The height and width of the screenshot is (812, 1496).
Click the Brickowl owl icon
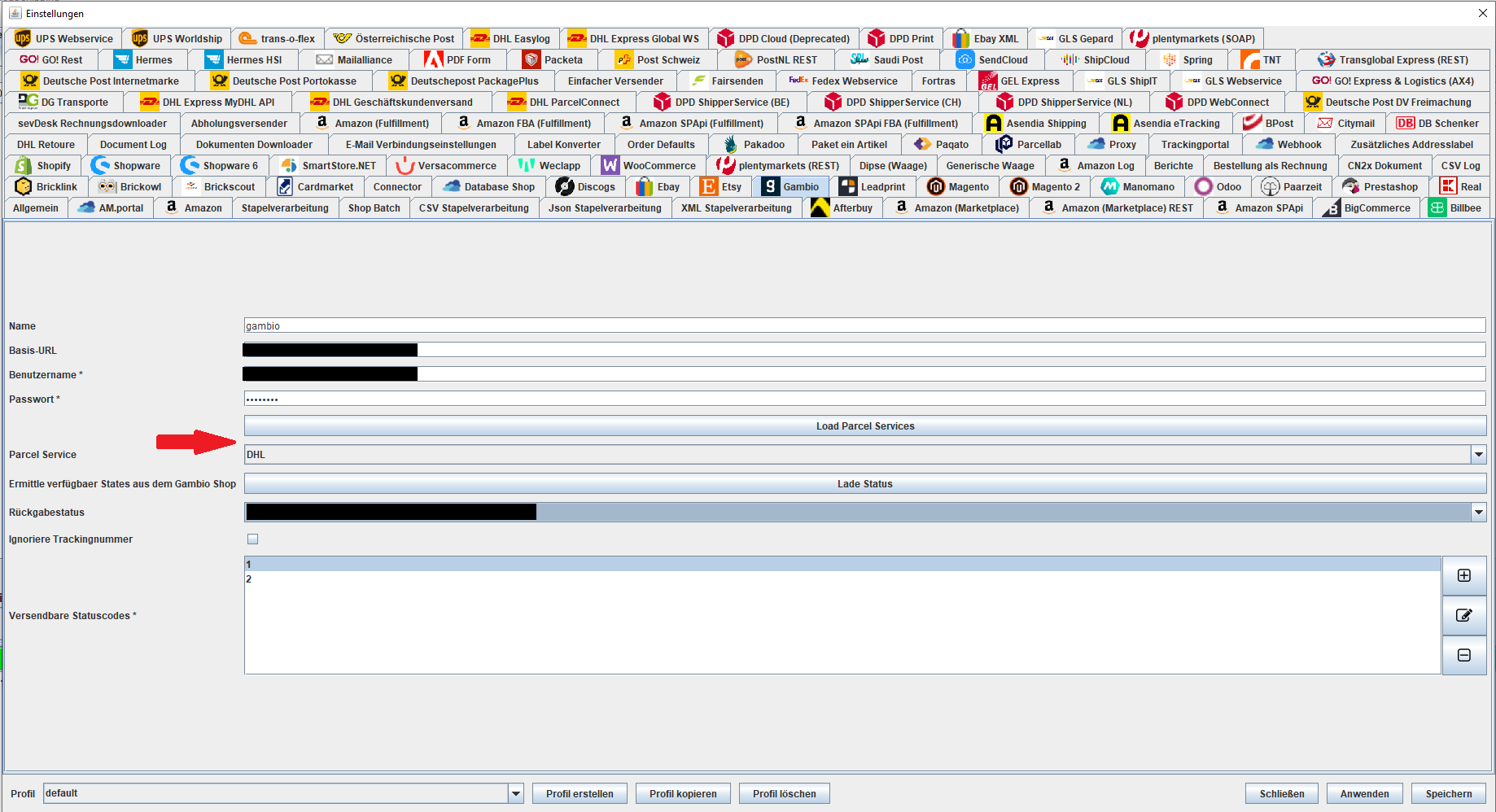(107, 186)
